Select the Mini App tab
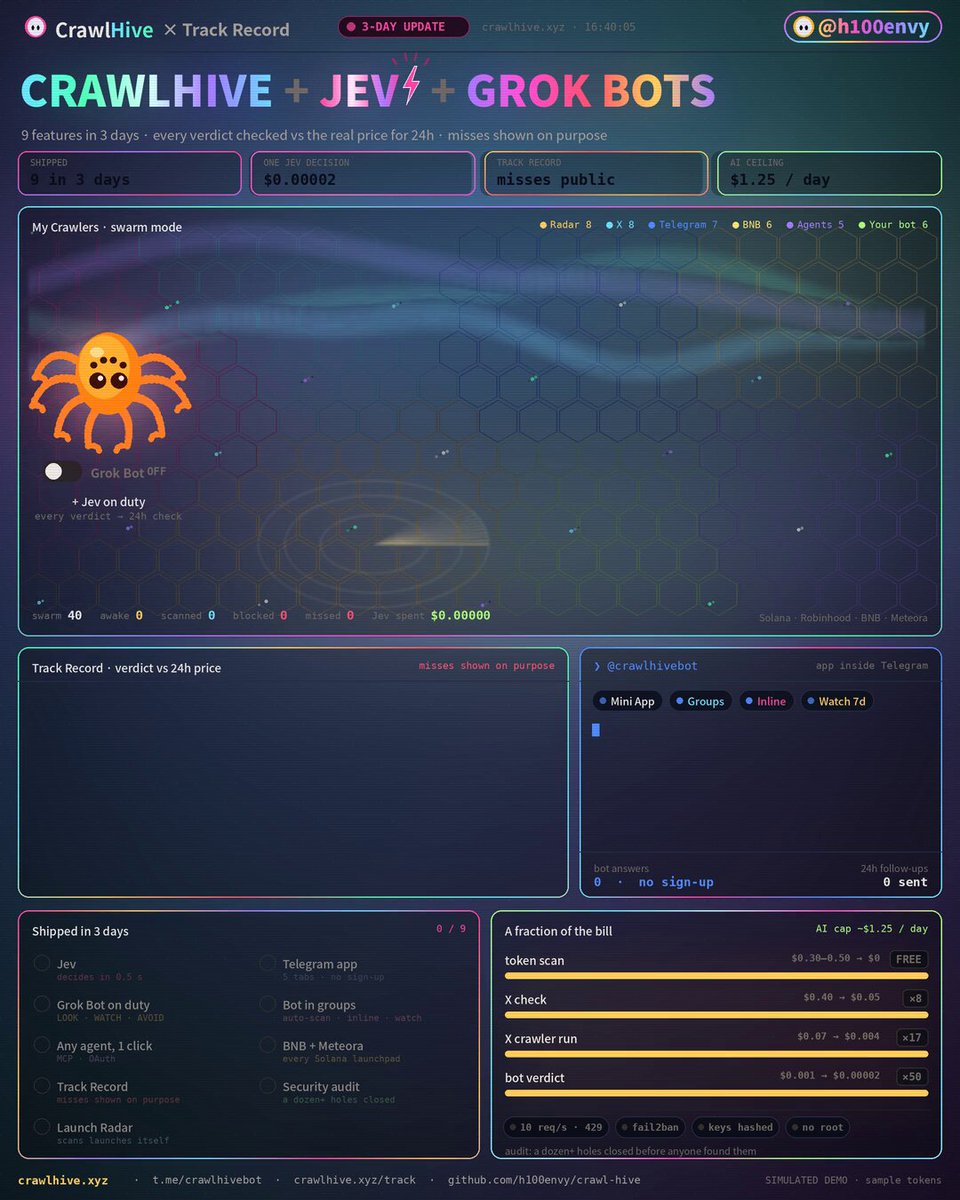 point(627,701)
